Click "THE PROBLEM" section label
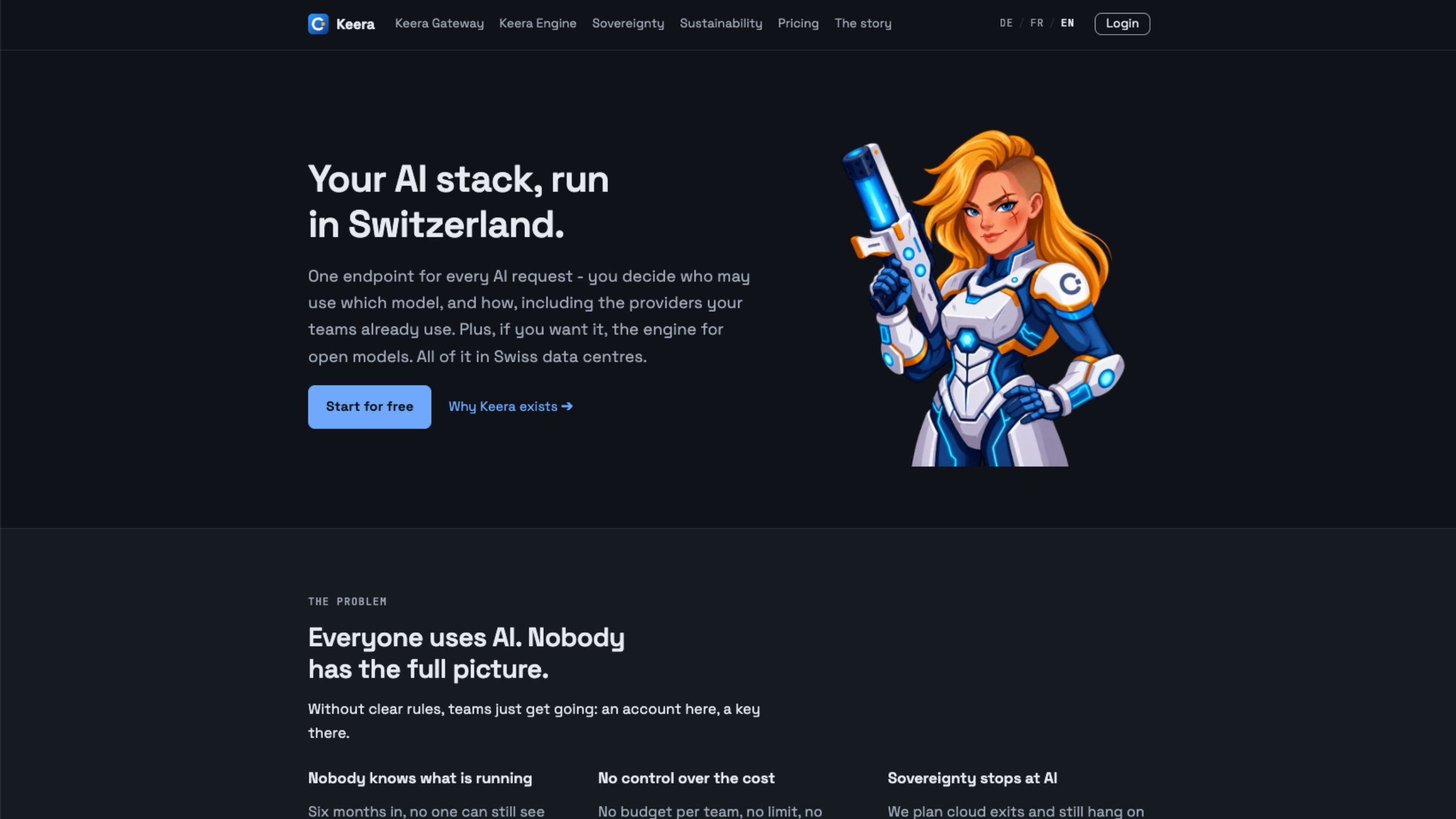Screen dimensions: 1456x819 (347, 601)
